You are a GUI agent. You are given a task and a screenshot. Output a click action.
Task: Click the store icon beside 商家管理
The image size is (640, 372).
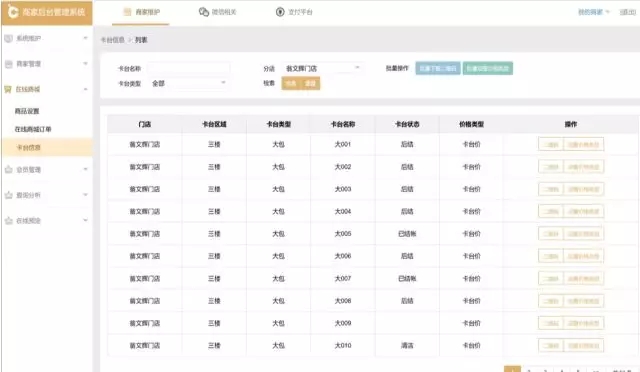coord(8,64)
